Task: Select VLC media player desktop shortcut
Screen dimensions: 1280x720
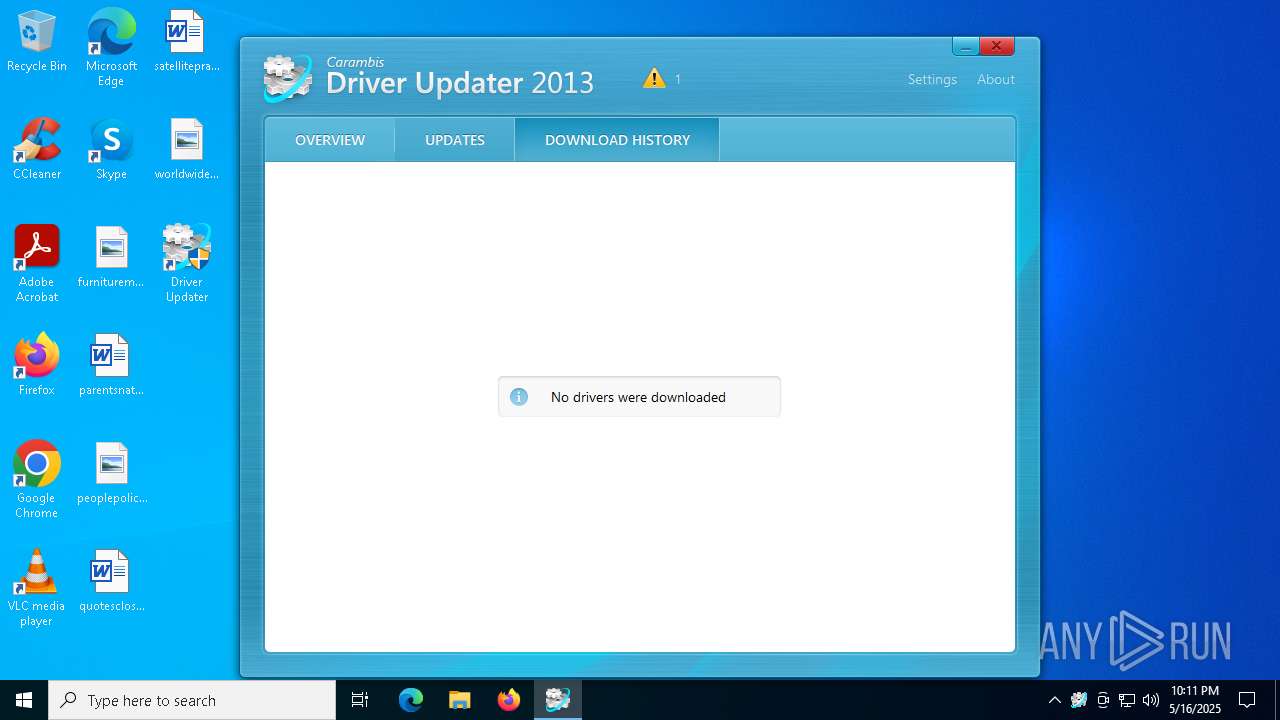Action: pos(37,588)
